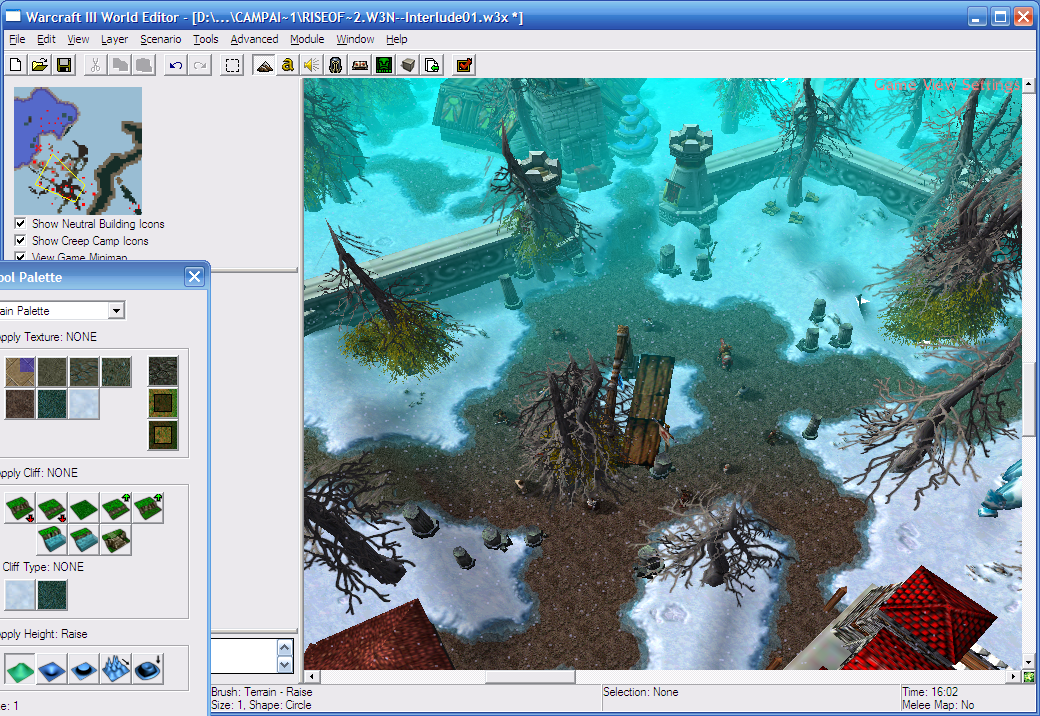1040x716 pixels.
Task: Test the map with the red checkmark icon
Action: (x=464, y=65)
